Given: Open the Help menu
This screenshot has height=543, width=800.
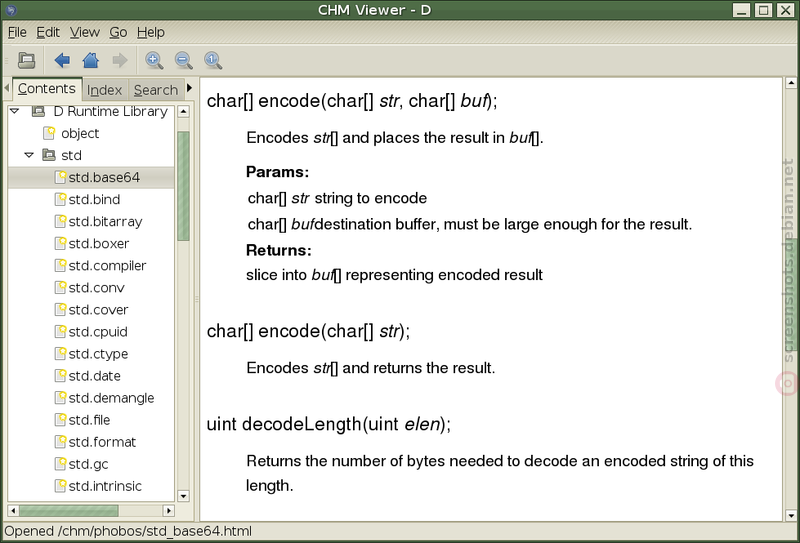Looking at the screenshot, I should coord(151,33).
